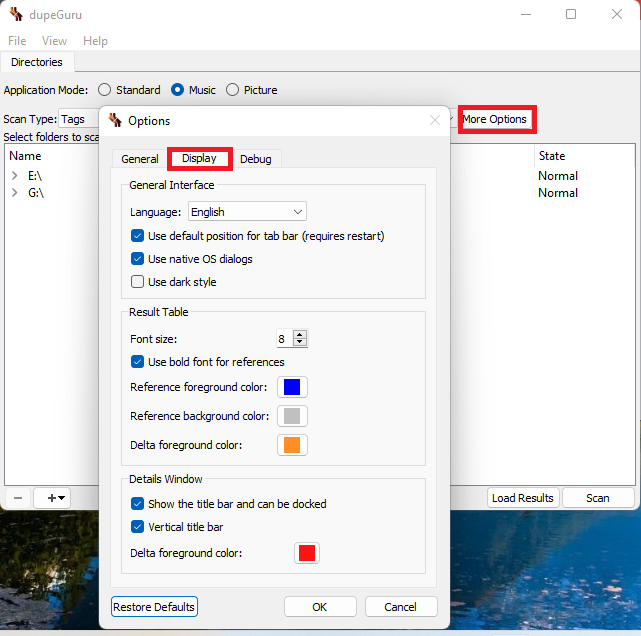Click the dupeGuru app icon in title bar

[x=16, y=14]
